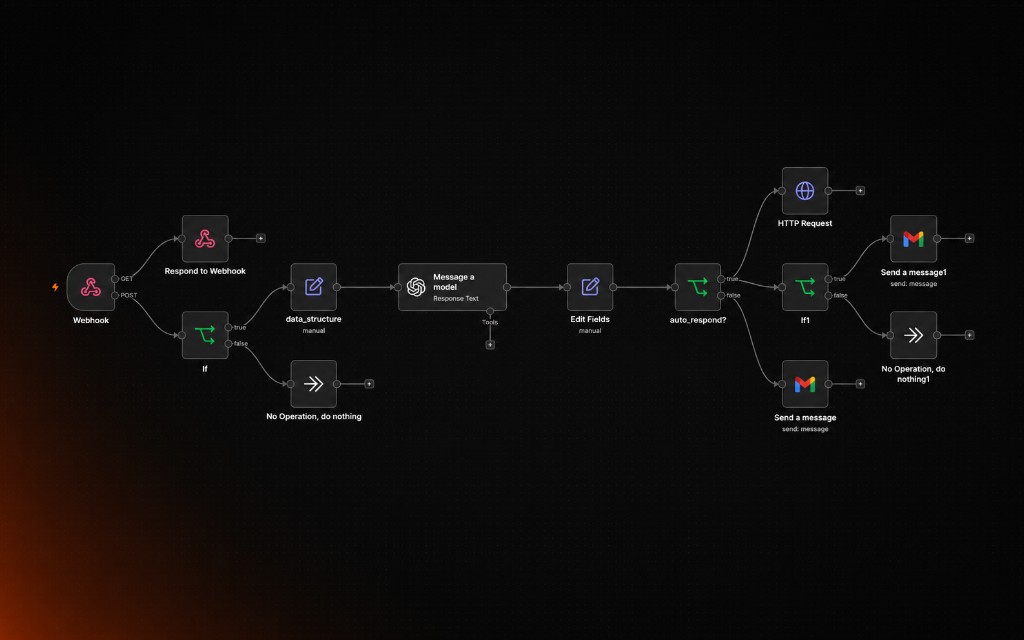The width and height of the screenshot is (1024, 640).
Task: Click the input connector of Message a model
Action: tap(398, 287)
